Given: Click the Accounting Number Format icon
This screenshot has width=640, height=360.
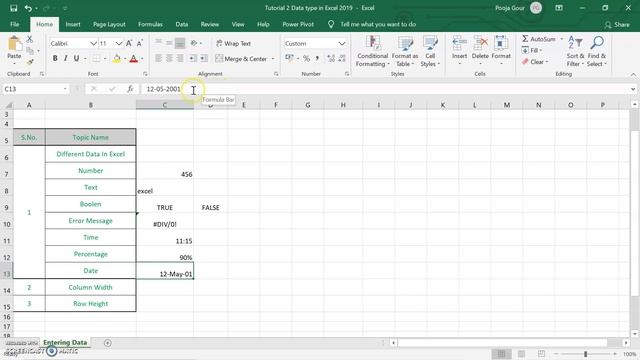Looking at the screenshot, I should [x=289, y=58].
